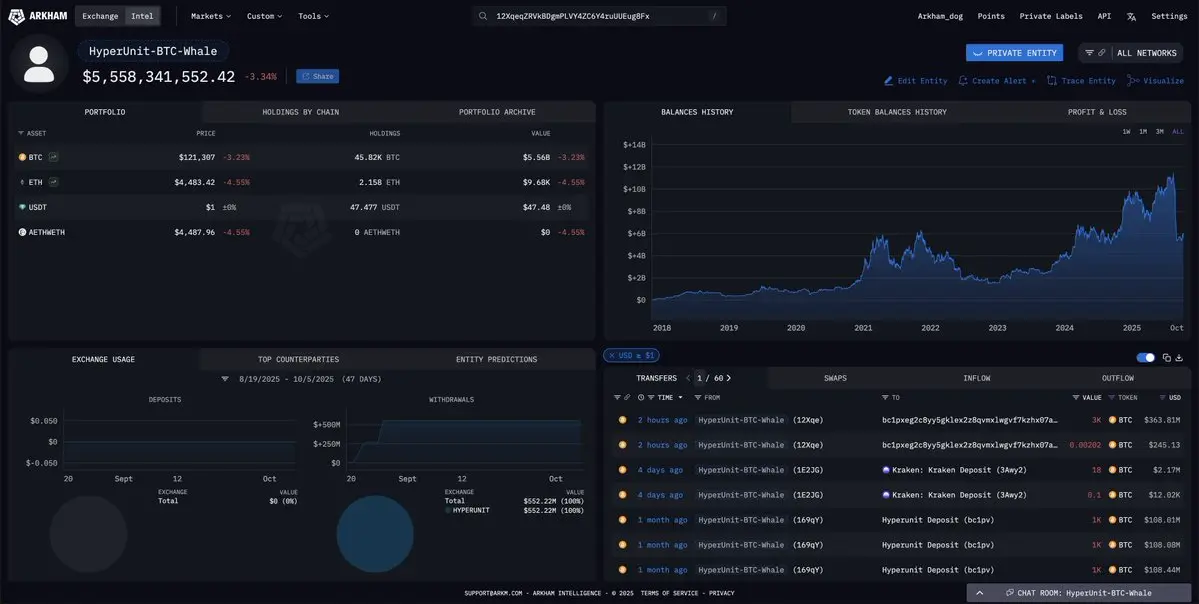
Task: Click the Edit Entity pencil icon
Action: (x=889, y=80)
